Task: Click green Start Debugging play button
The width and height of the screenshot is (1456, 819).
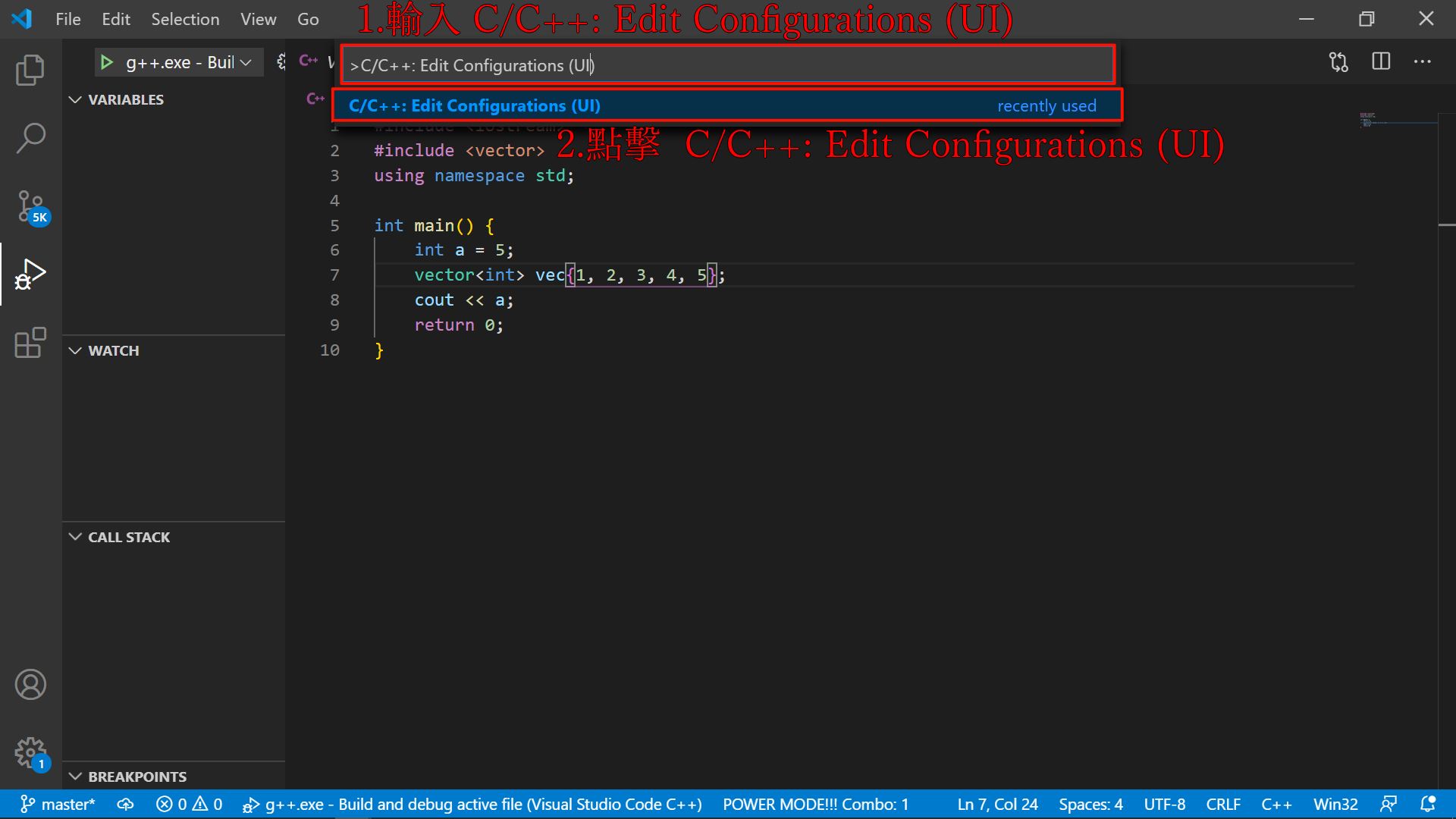Action: pyautogui.click(x=107, y=62)
